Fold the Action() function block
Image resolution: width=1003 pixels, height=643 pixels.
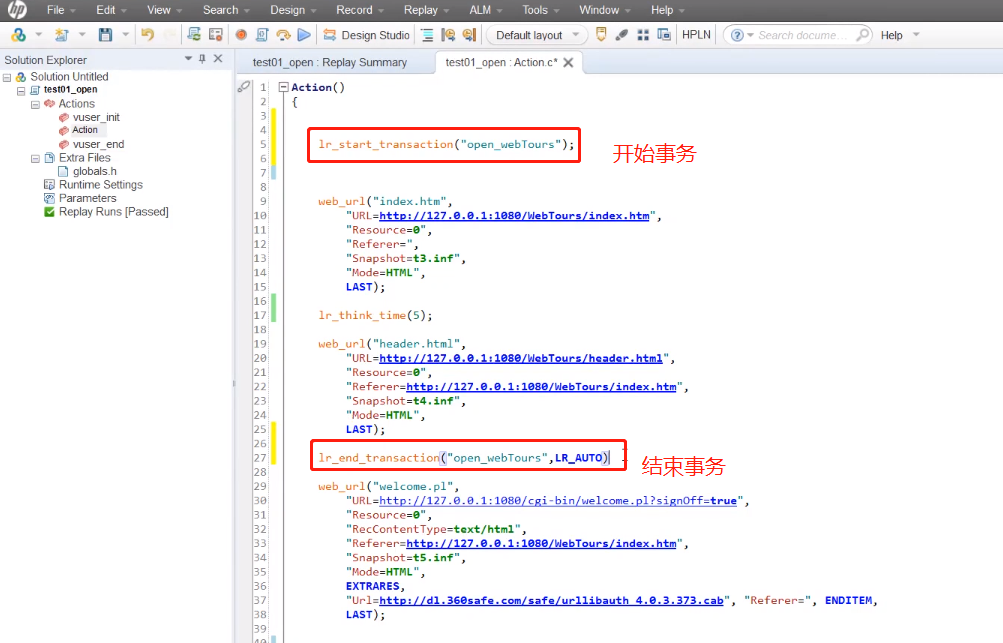[x=283, y=87]
